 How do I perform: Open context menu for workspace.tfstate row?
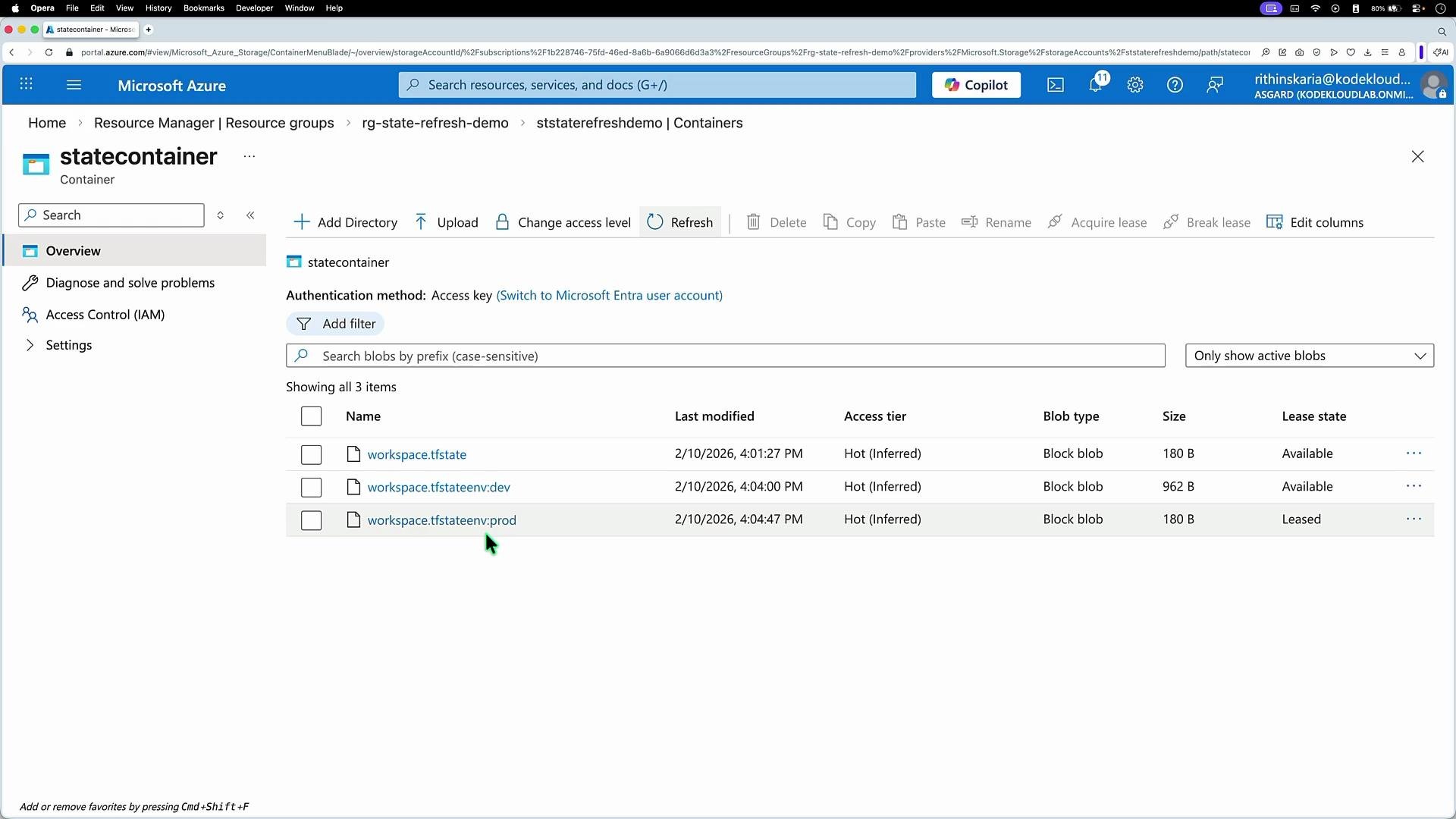[x=1414, y=453]
